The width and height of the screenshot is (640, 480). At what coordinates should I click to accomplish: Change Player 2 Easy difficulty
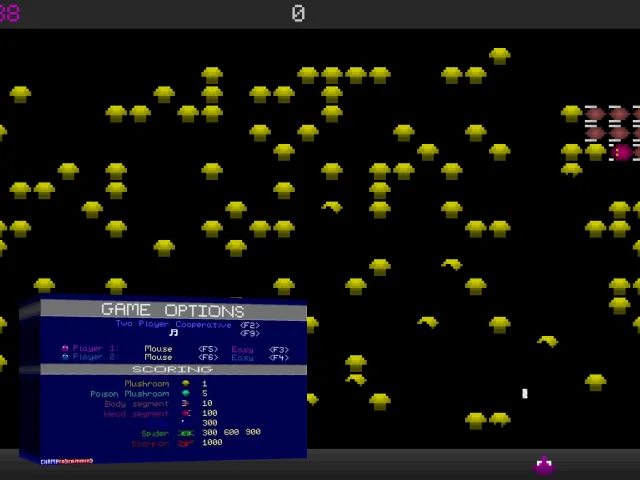point(242,358)
